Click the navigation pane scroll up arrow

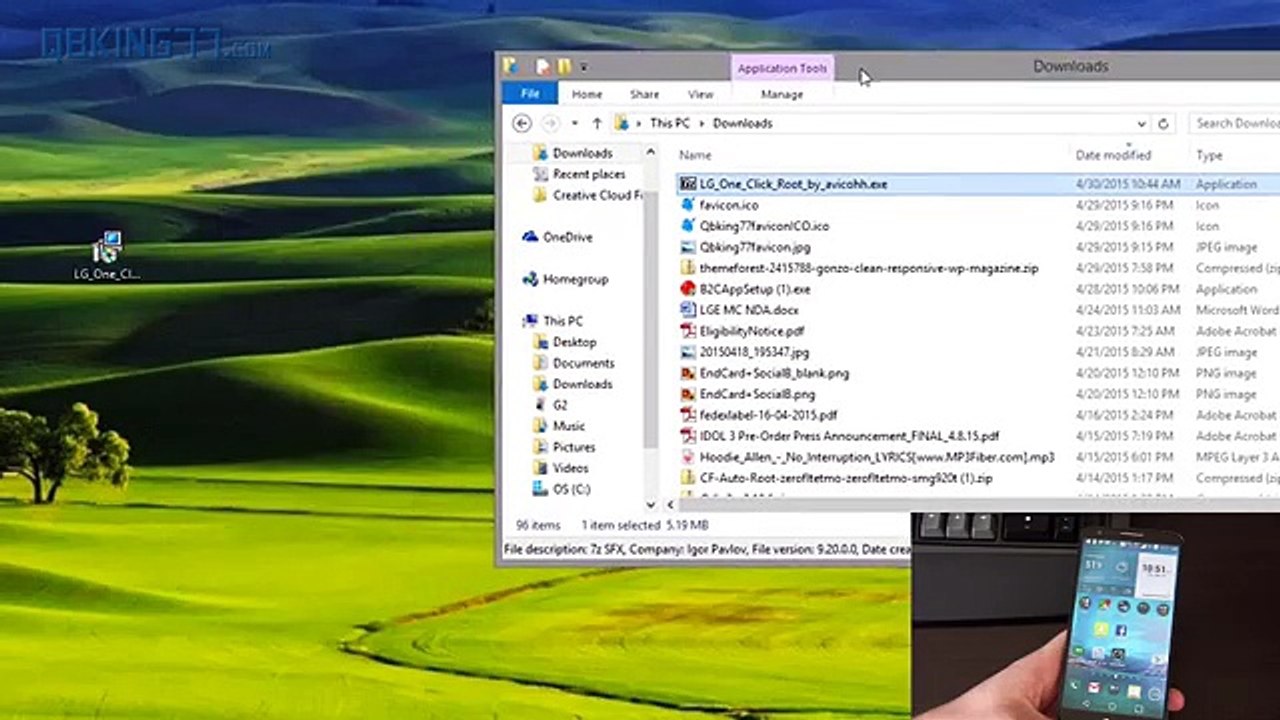tap(651, 152)
